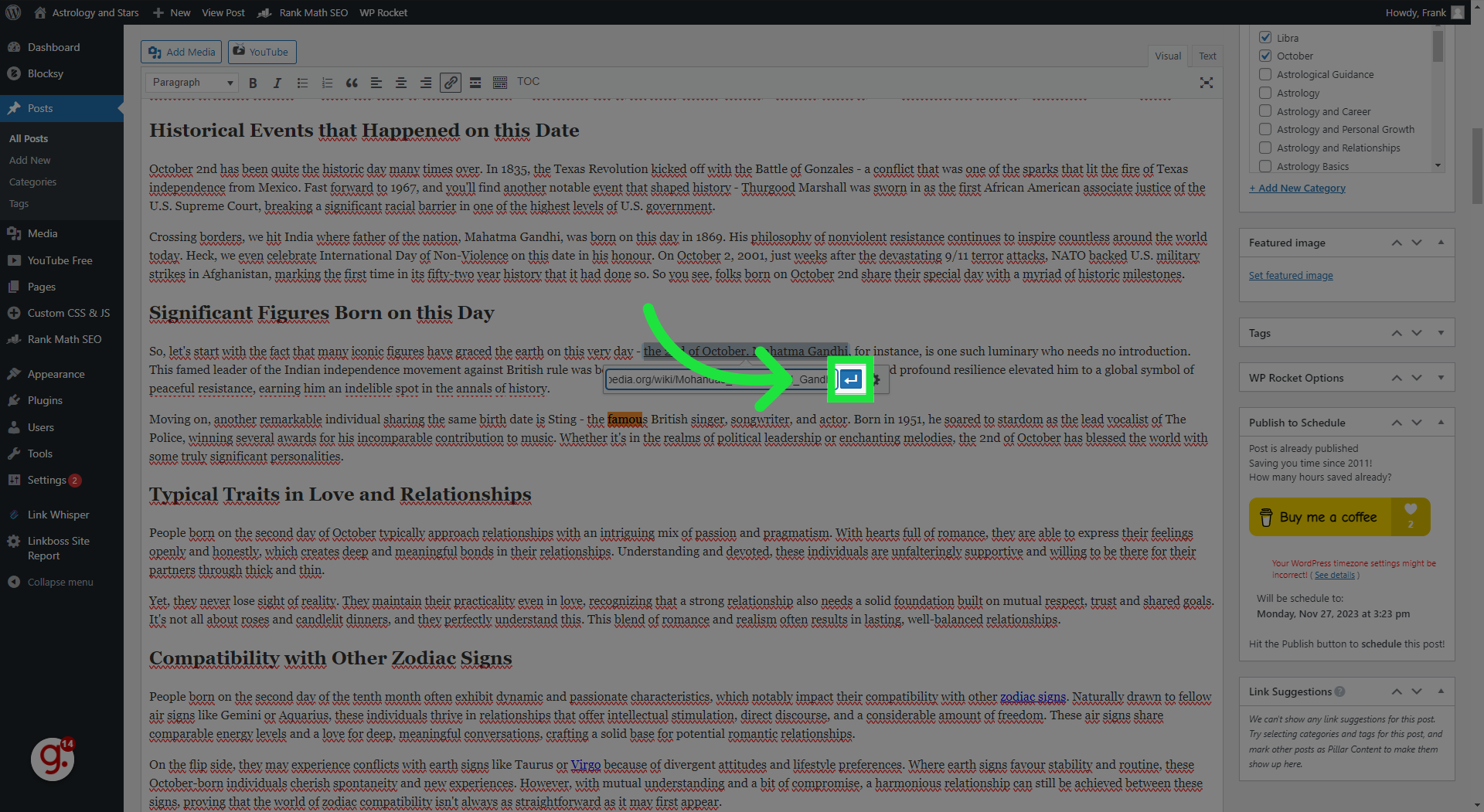Open Custom CSS & JS menu
Image resolution: width=1484 pixels, height=812 pixels.
(68, 313)
